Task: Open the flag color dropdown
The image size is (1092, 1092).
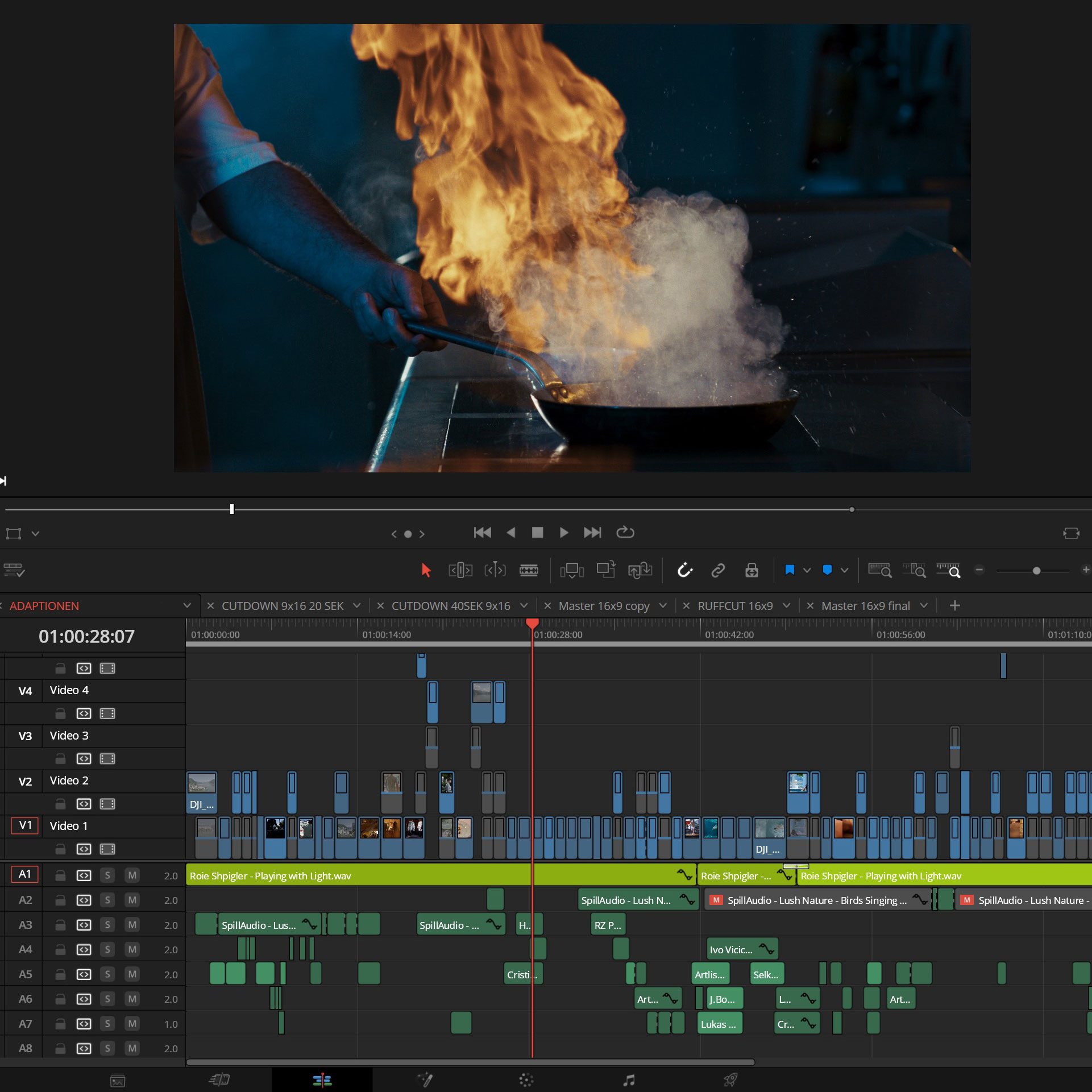Action: click(x=805, y=570)
